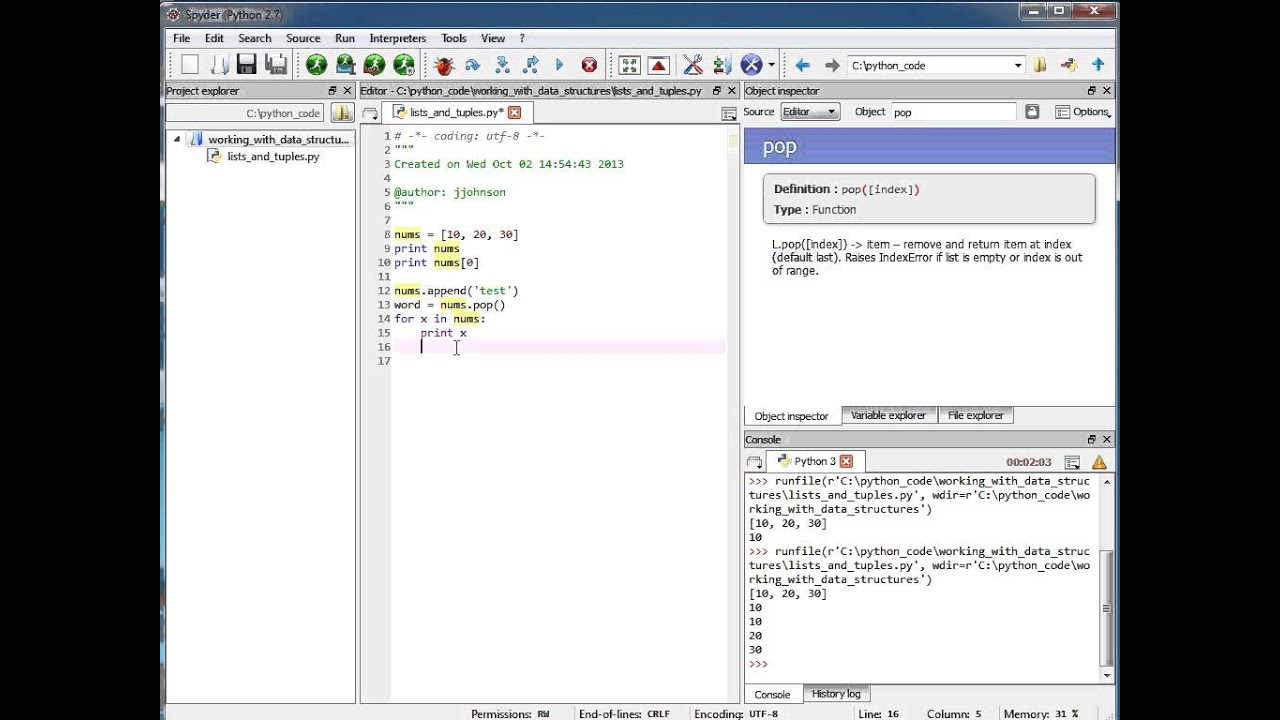Open preferences with the wrench icon
1280x720 pixels.
(693, 65)
